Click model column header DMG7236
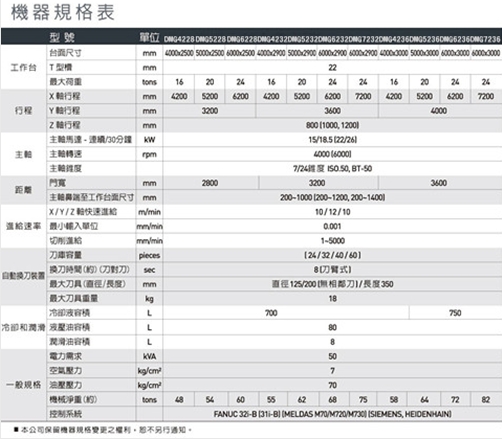The height and width of the screenshot is (439, 502). [486, 39]
